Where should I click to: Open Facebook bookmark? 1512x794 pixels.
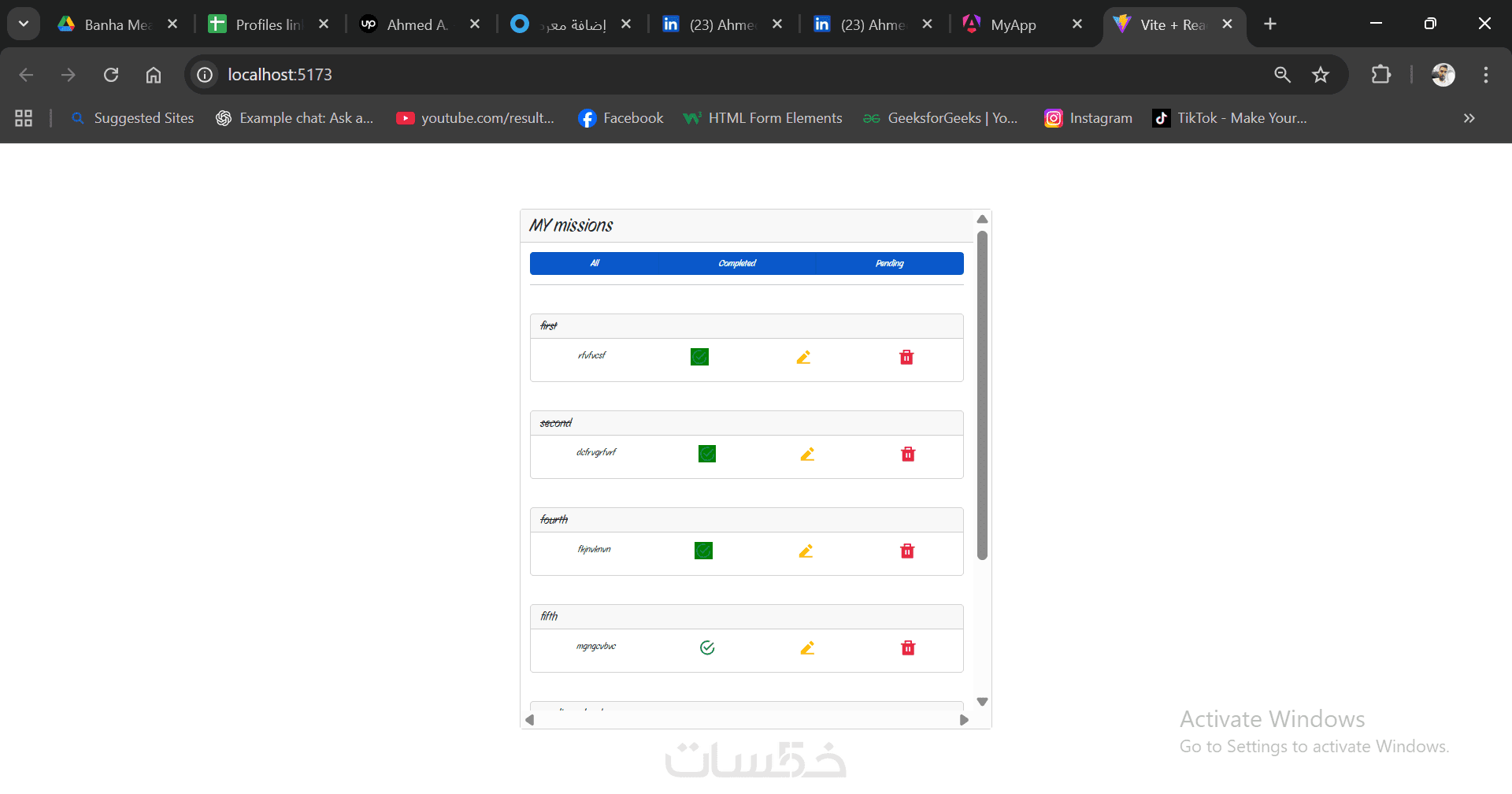(x=621, y=118)
